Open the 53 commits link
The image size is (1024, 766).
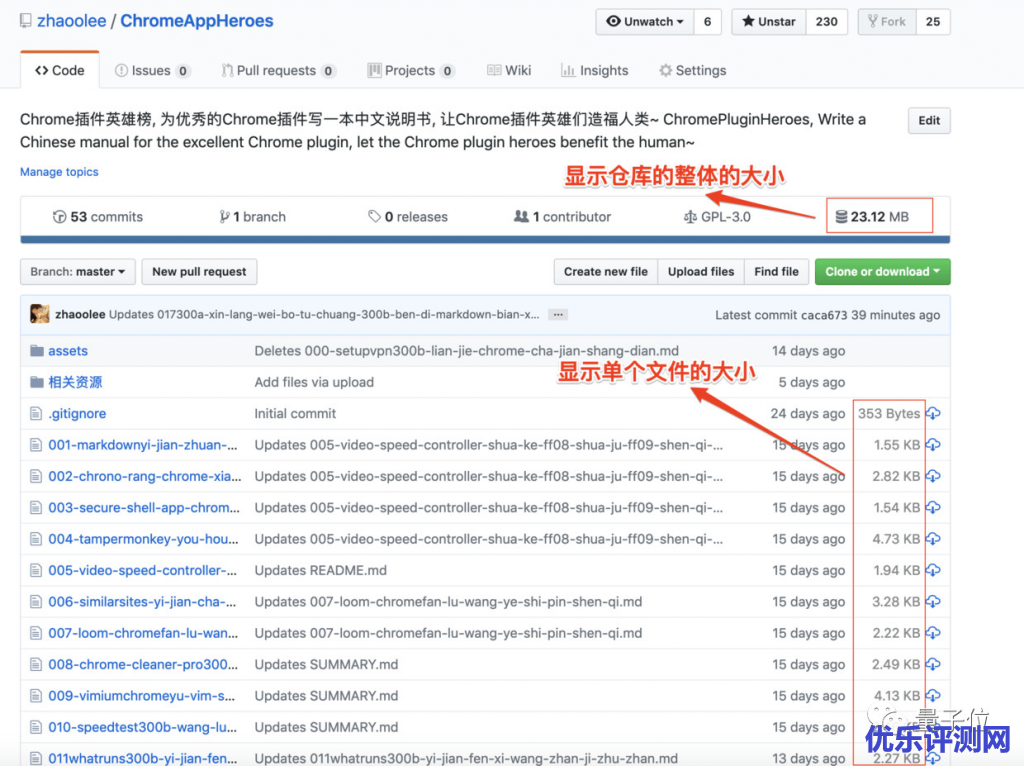98,217
